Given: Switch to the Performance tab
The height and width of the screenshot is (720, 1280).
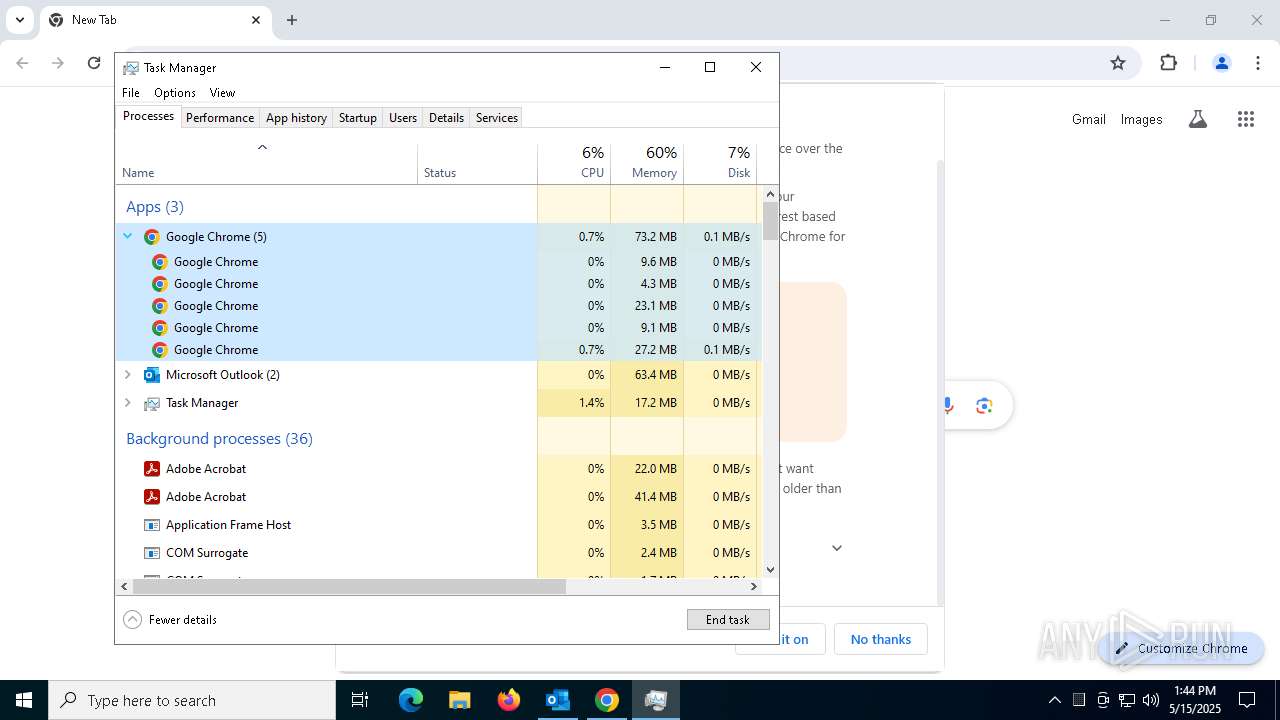Looking at the screenshot, I should click(220, 118).
